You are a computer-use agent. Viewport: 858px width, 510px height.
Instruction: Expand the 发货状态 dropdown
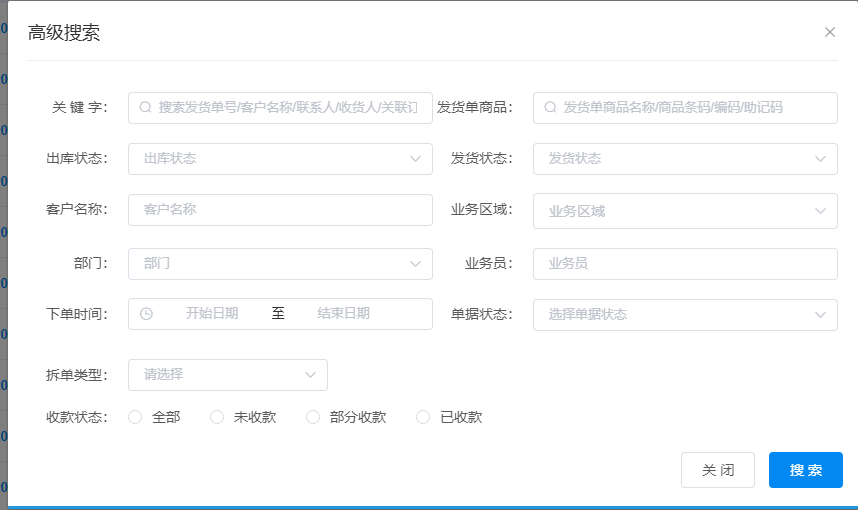coord(685,158)
